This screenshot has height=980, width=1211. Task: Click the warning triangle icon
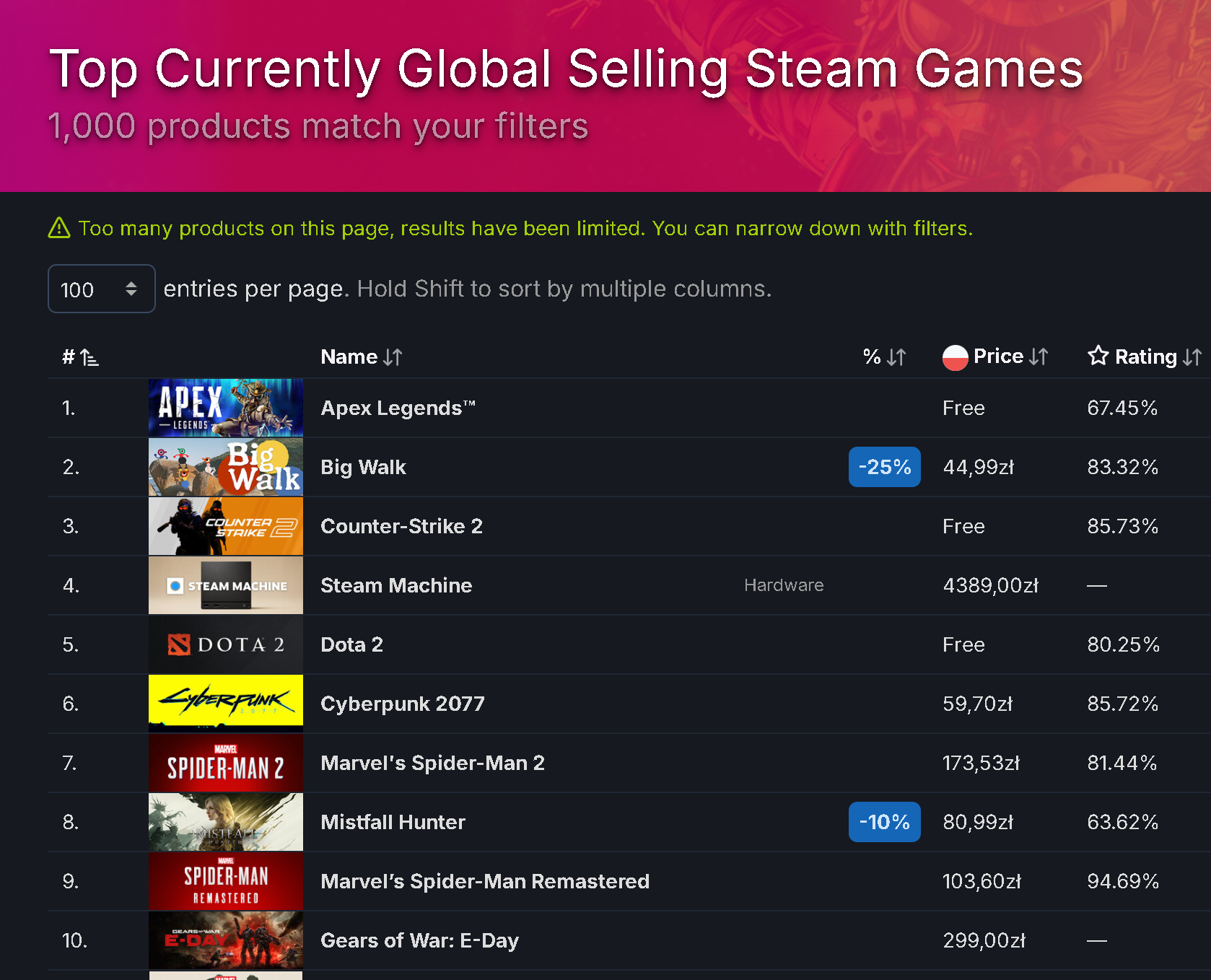point(59,228)
